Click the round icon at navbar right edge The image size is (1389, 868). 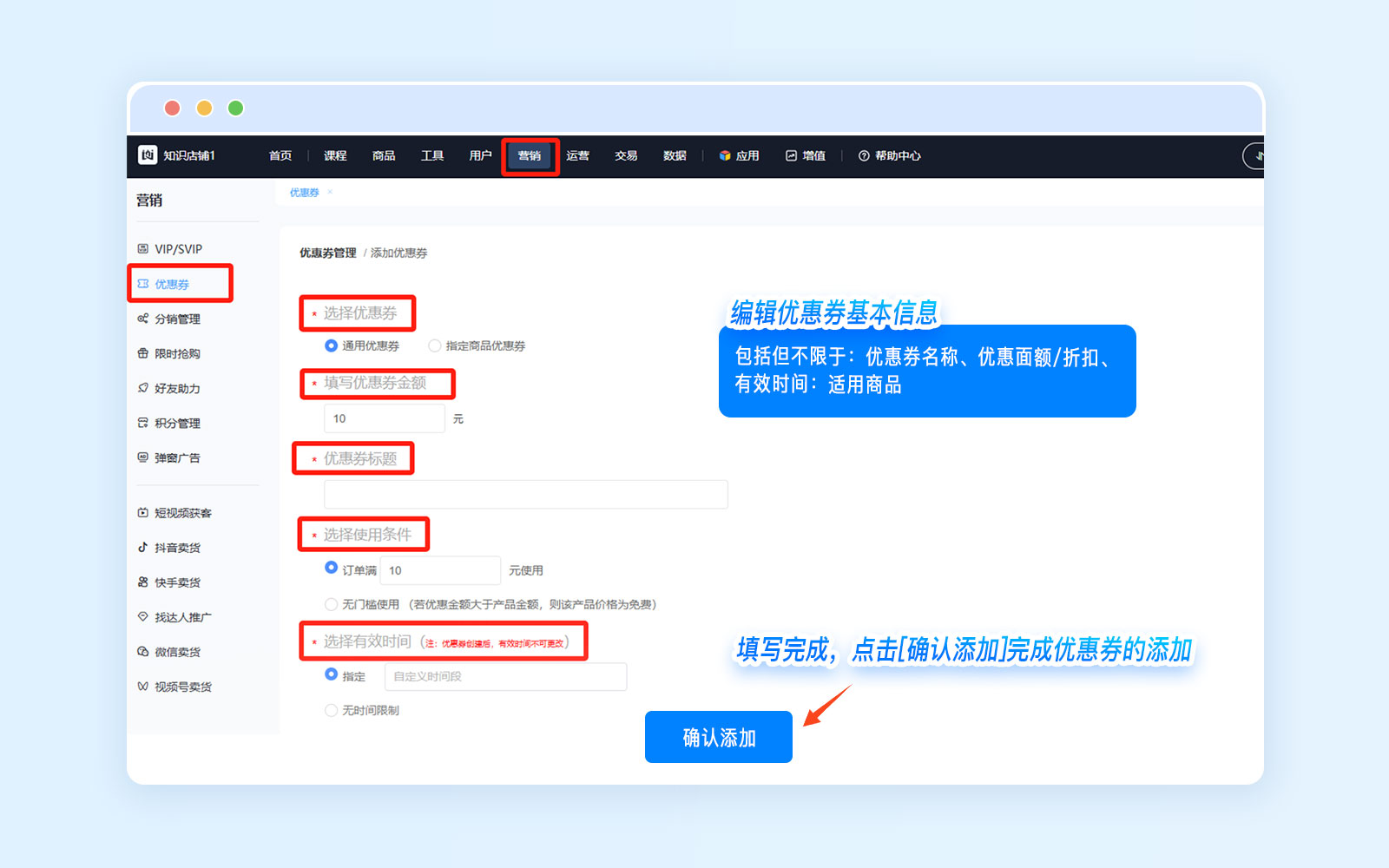click(1254, 155)
